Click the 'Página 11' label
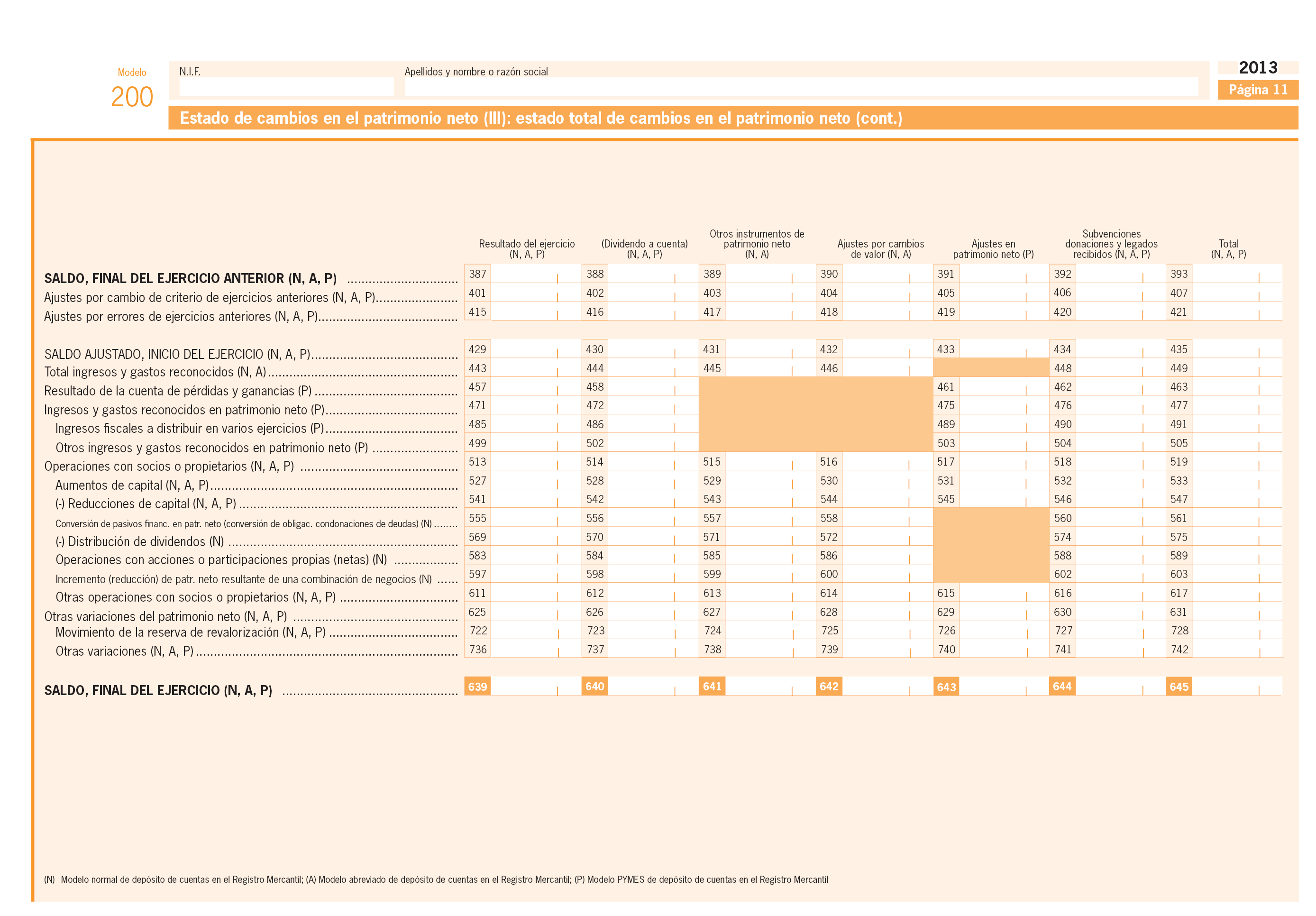This screenshot has height=916, width=1316. [x=1258, y=90]
